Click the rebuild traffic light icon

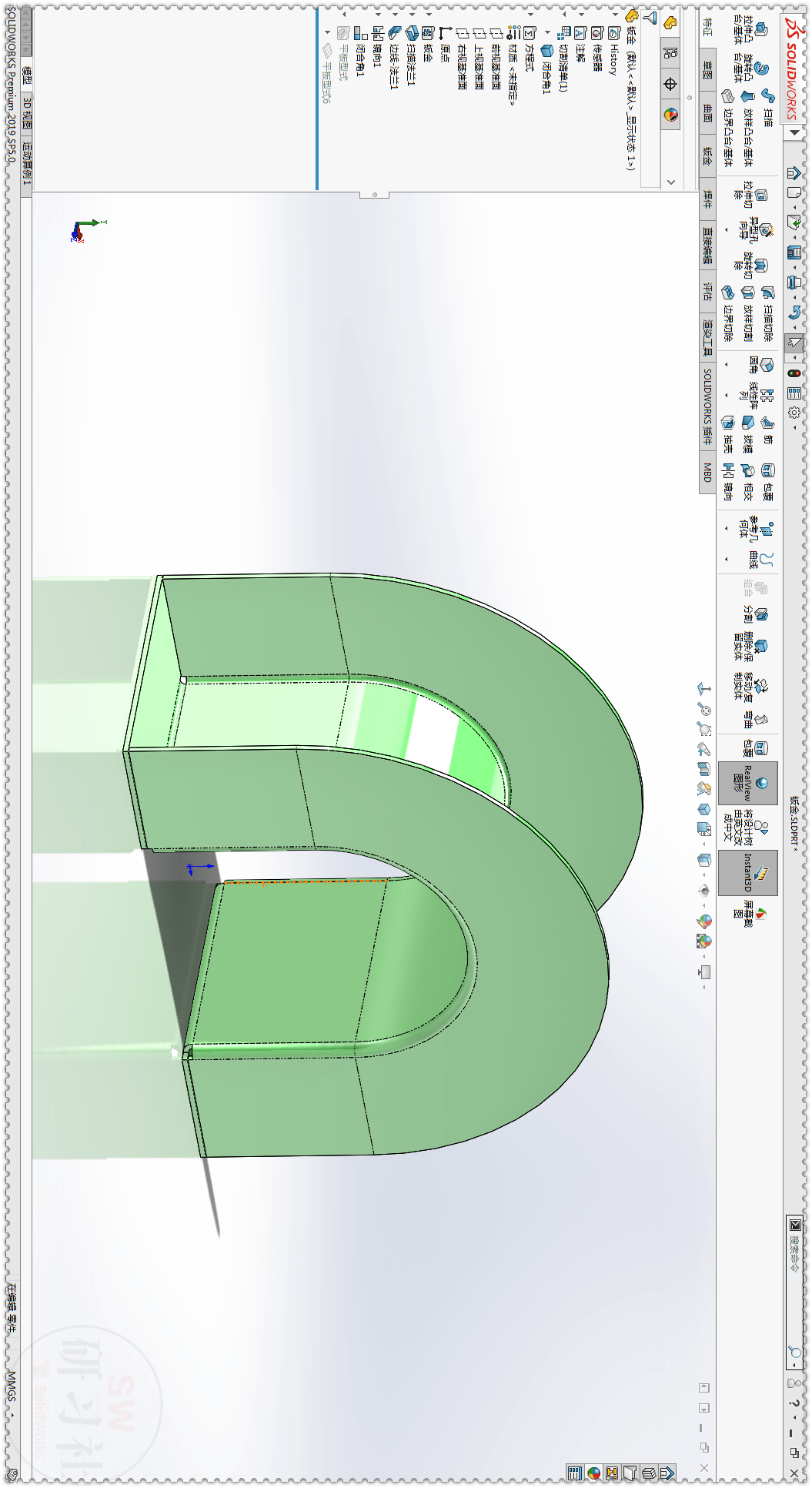tap(794, 373)
